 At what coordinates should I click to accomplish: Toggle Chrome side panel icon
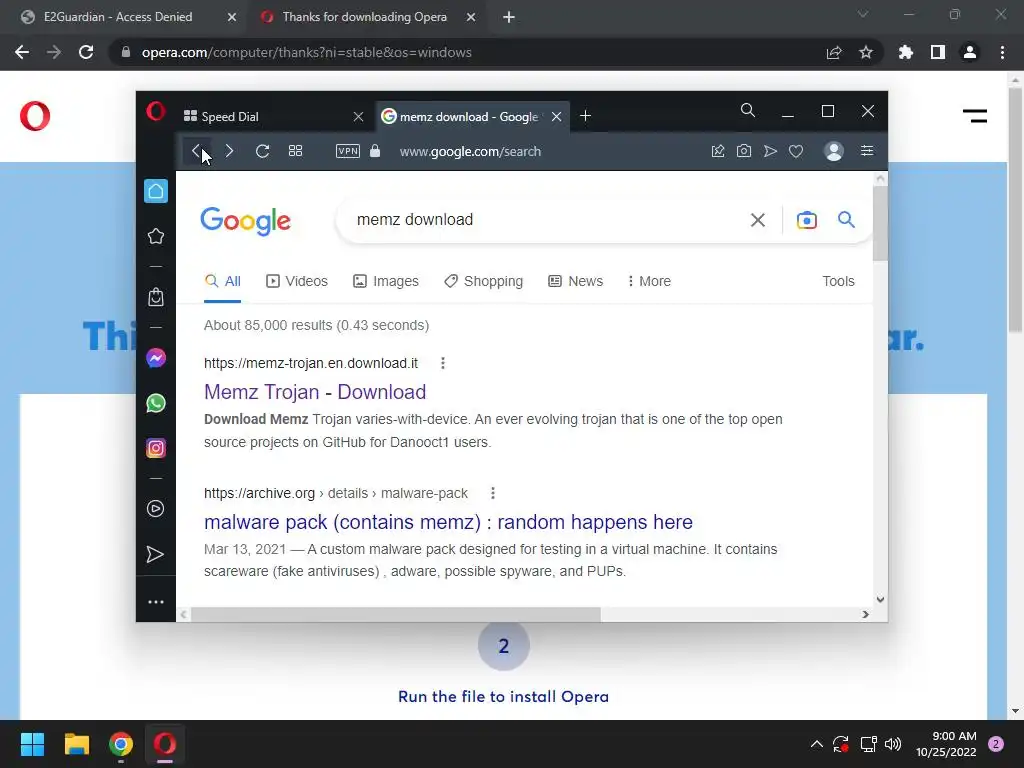[938, 52]
